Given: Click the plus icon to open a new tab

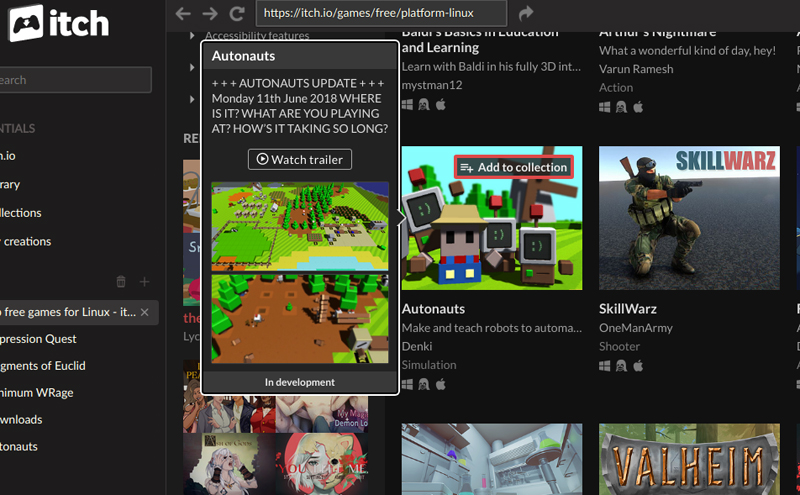Looking at the screenshot, I should pyautogui.click(x=144, y=282).
